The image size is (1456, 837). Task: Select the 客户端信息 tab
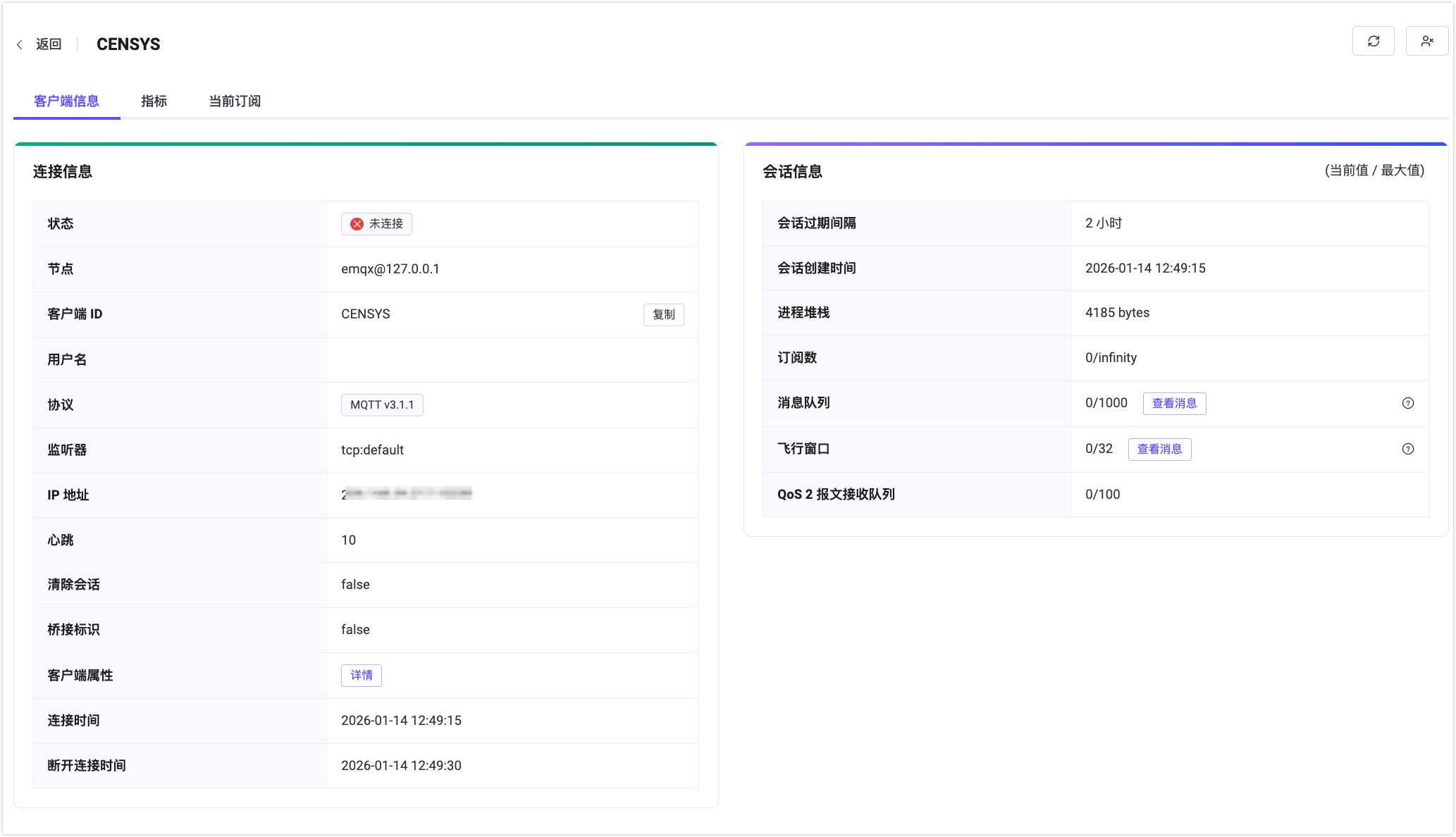66,101
